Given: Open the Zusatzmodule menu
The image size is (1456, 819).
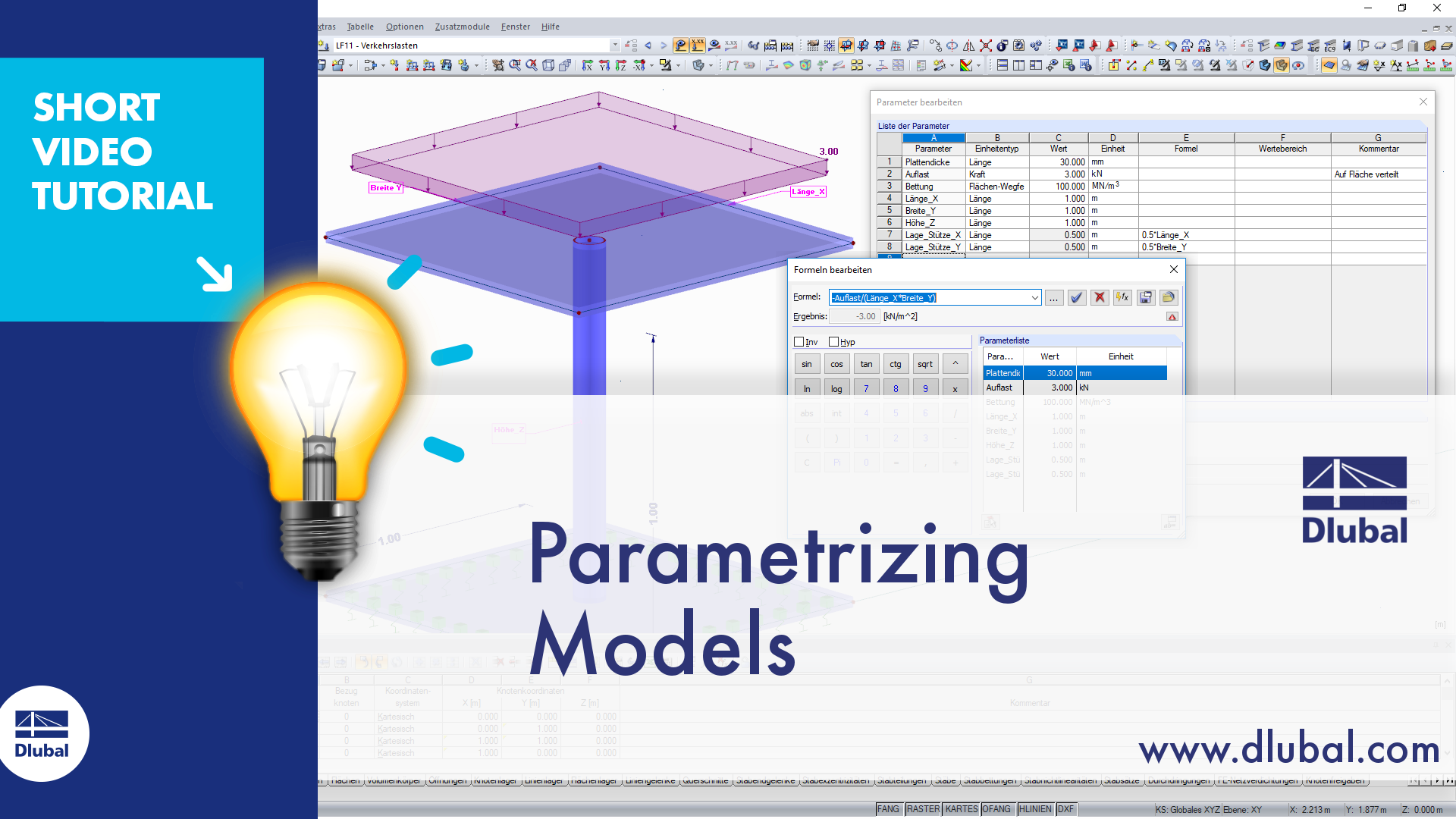Looking at the screenshot, I should tap(462, 26).
